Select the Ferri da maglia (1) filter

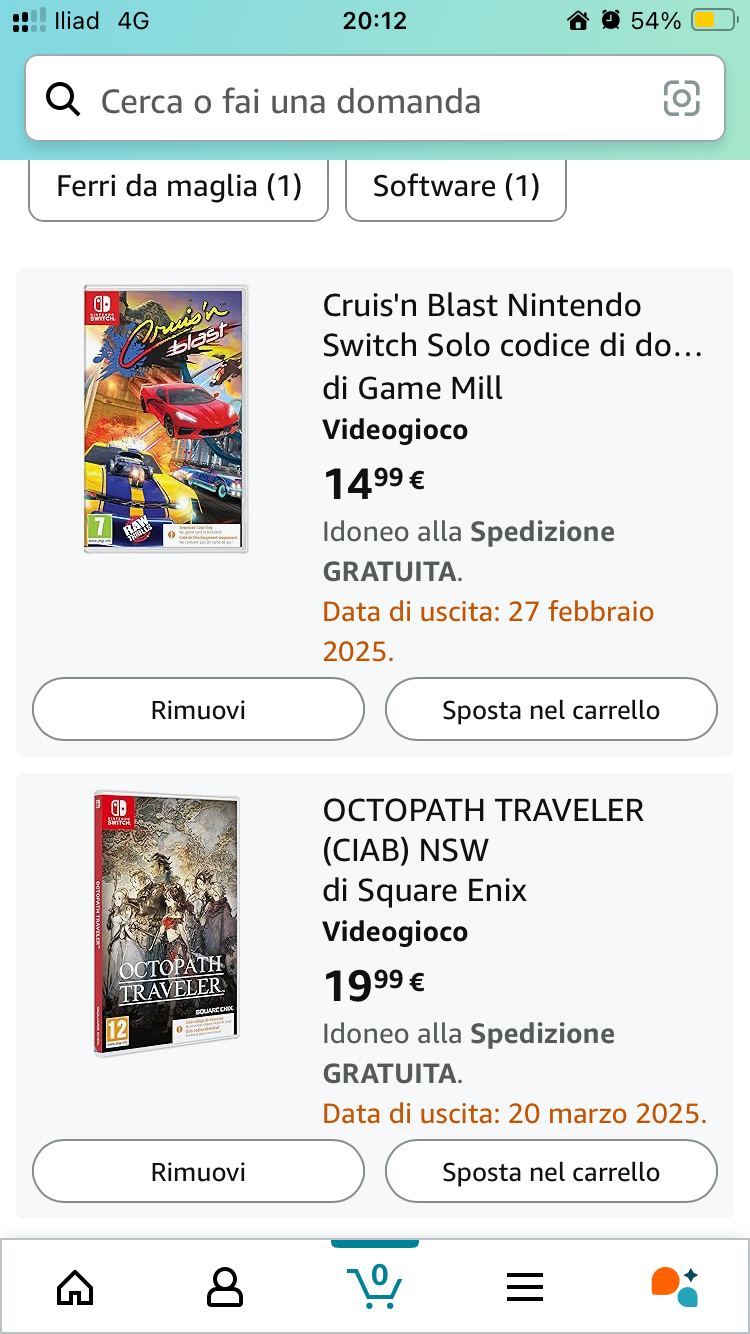pos(179,186)
